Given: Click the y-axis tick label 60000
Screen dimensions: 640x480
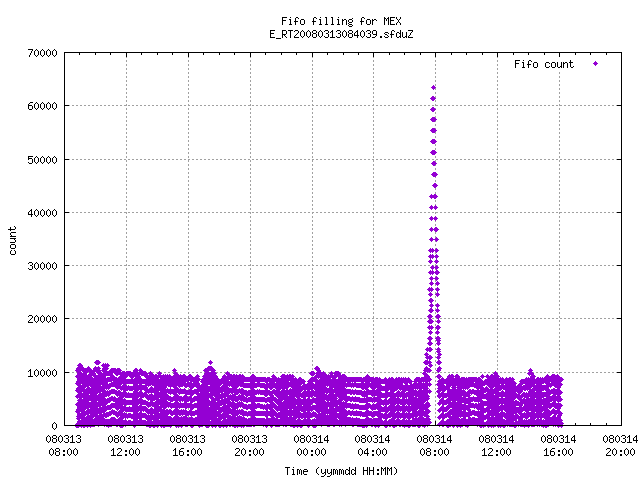Looking at the screenshot, I should point(42,106).
